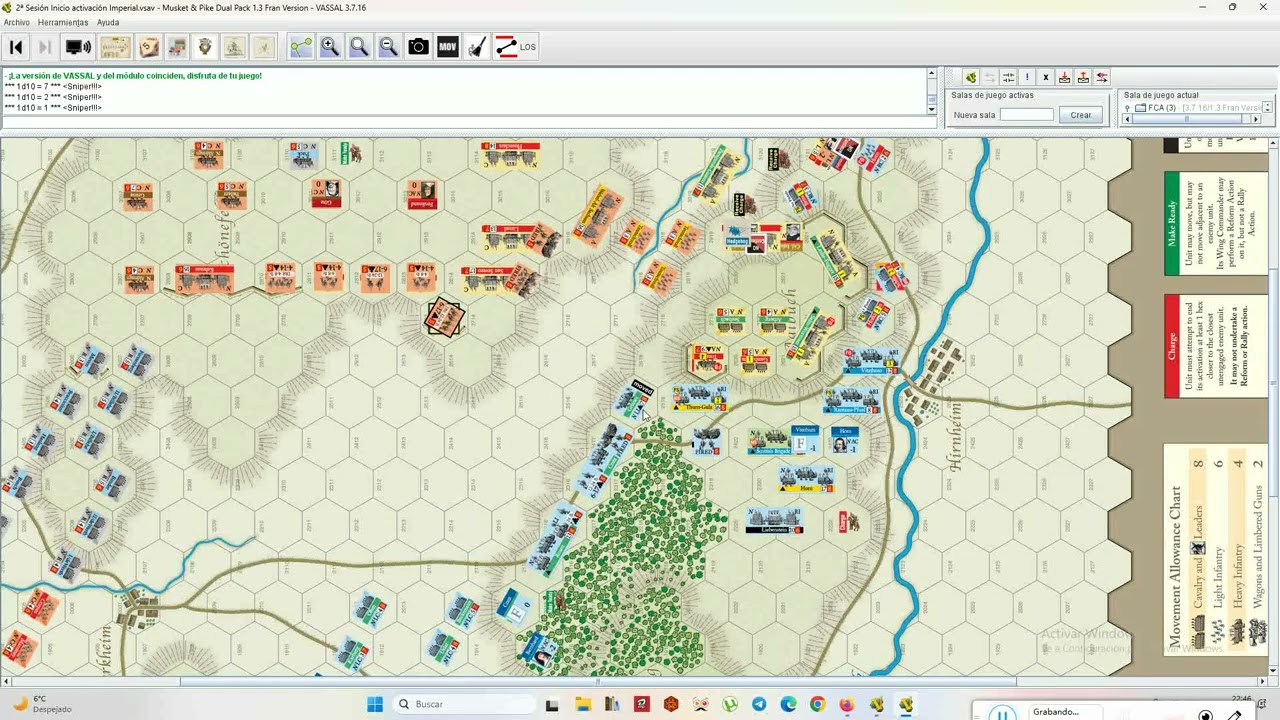This screenshot has width=1280, height=720.
Task: Open the Herramientas menu
Action: pos(63,22)
